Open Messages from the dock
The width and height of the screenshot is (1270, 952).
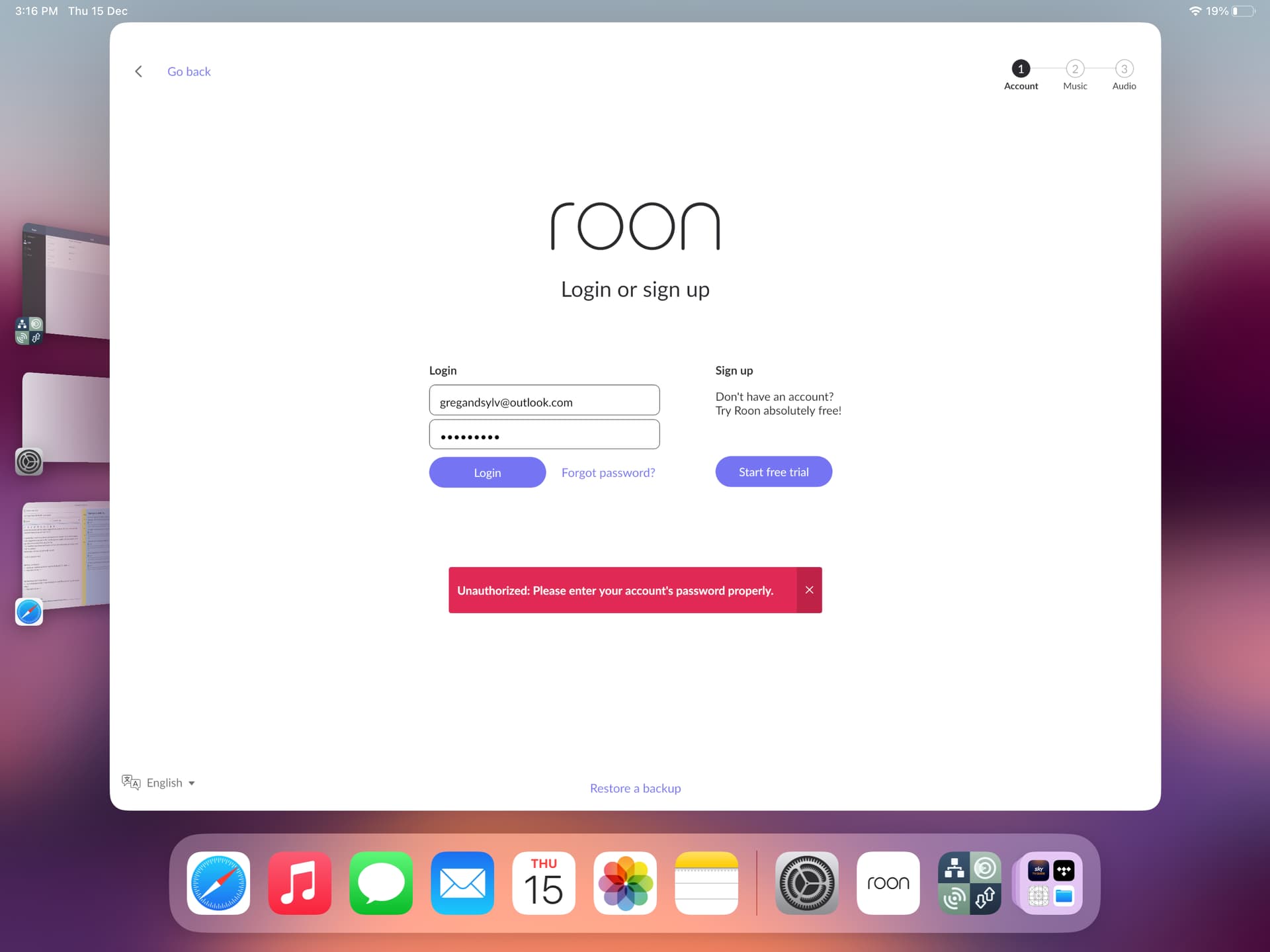coord(381,883)
